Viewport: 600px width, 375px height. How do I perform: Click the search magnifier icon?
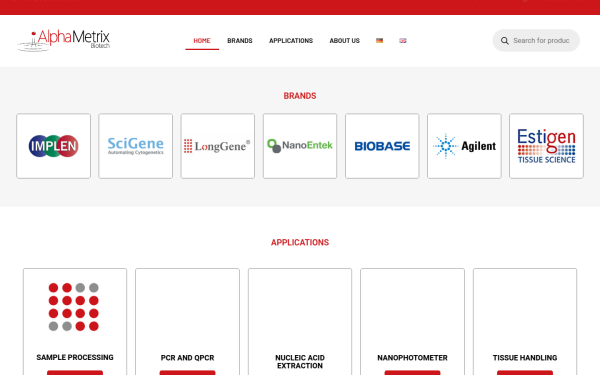pyautogui.click(x=505, y=41)
